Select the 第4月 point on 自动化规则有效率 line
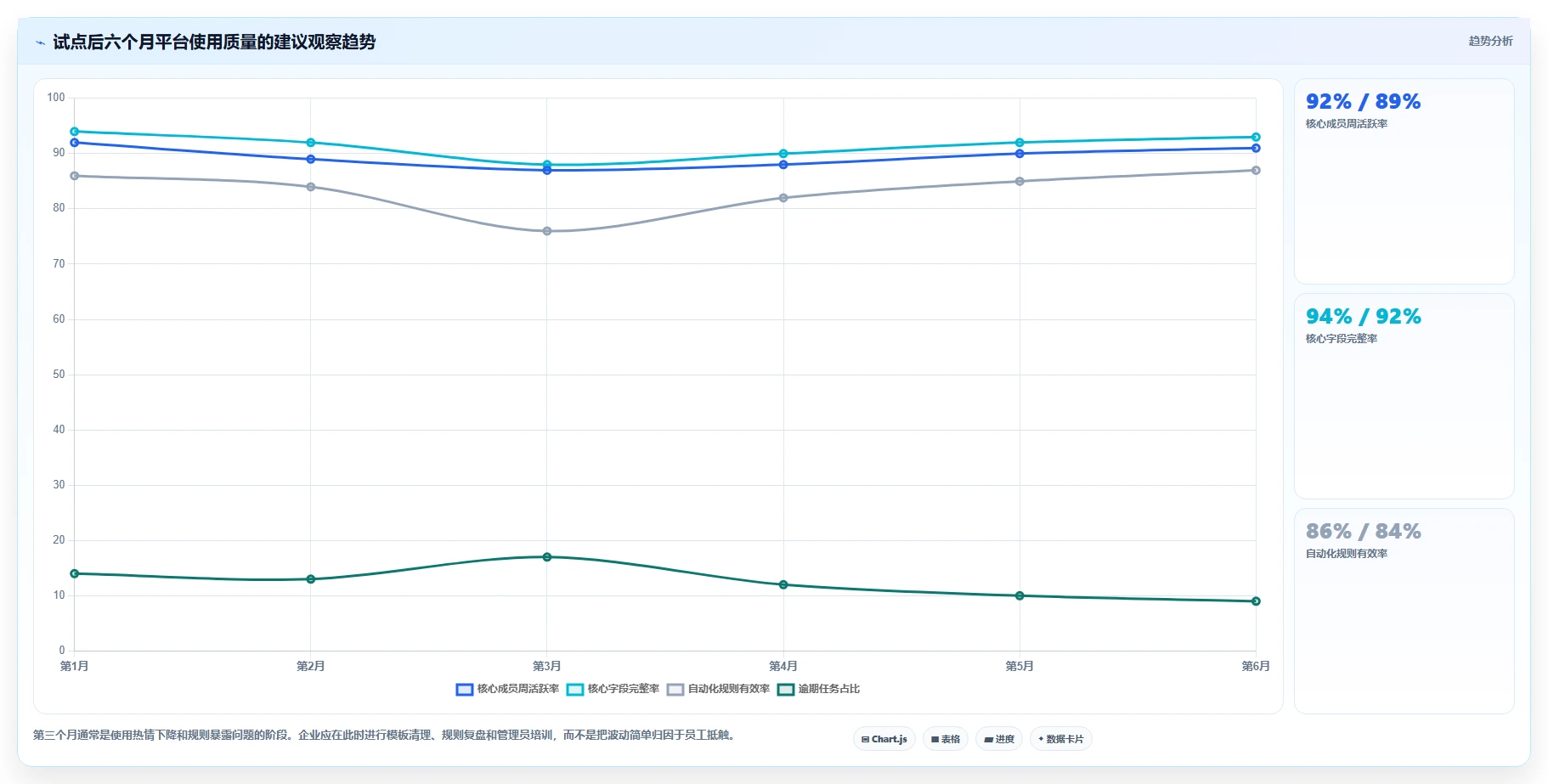Viewport: 1548px width, 784px height. click(783, 198)
